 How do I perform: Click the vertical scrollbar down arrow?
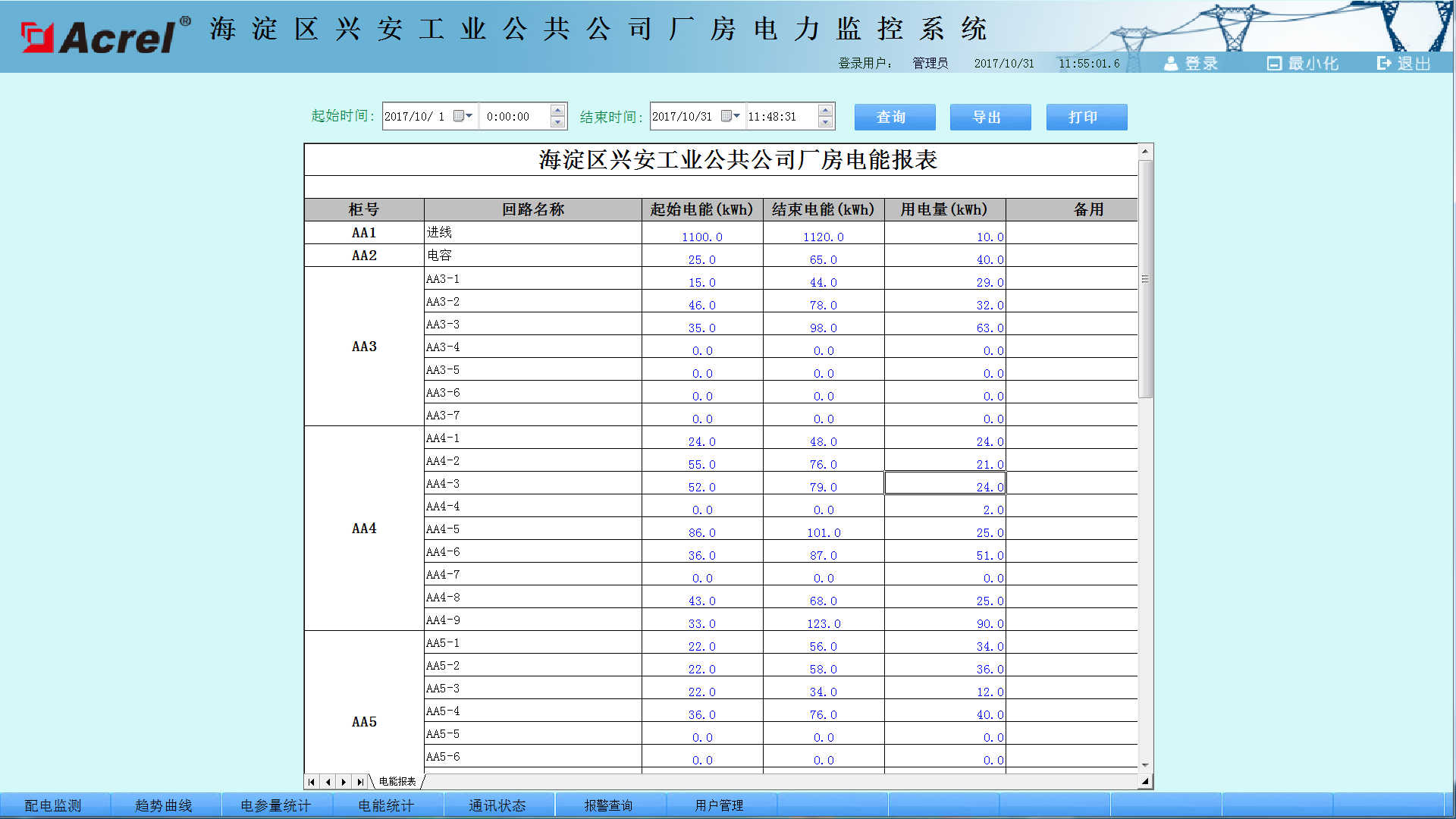1145,765
